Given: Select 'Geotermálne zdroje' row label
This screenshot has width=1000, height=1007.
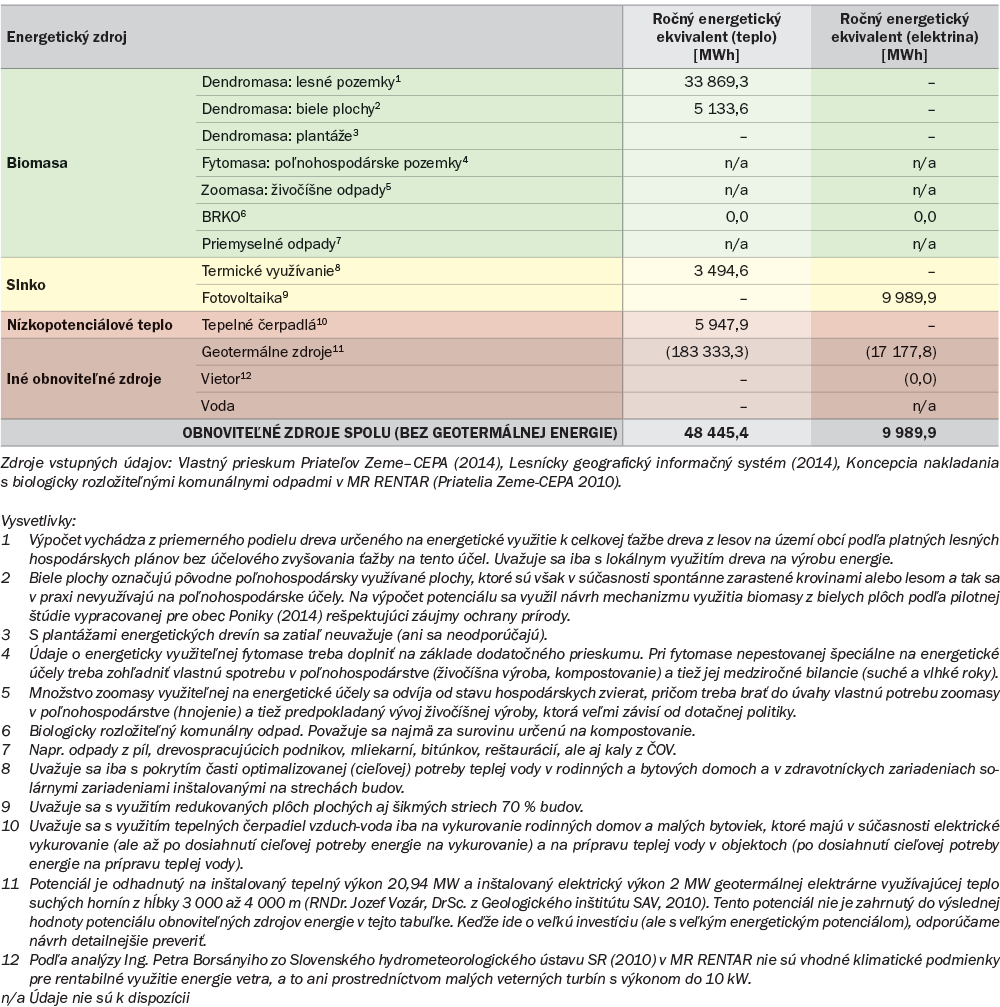Looking at the screenshot, I should (x=272, y=351).
